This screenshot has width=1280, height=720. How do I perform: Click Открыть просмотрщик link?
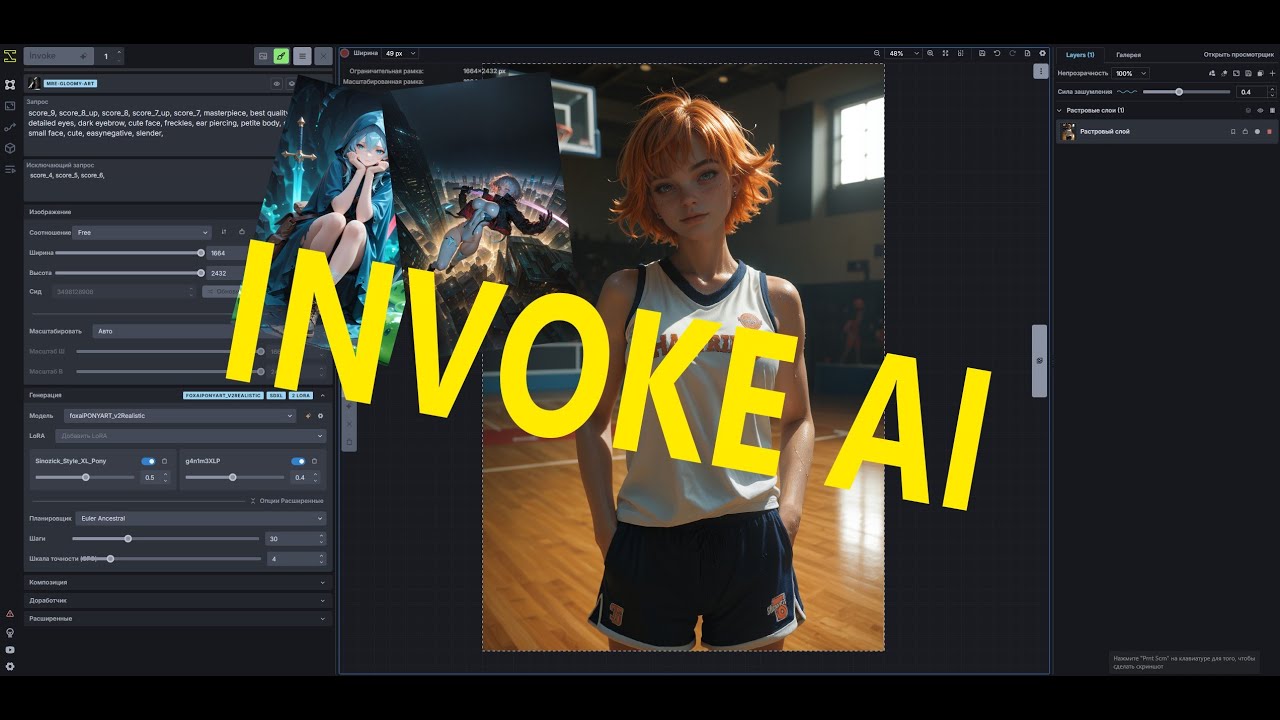click(1238, 55)
